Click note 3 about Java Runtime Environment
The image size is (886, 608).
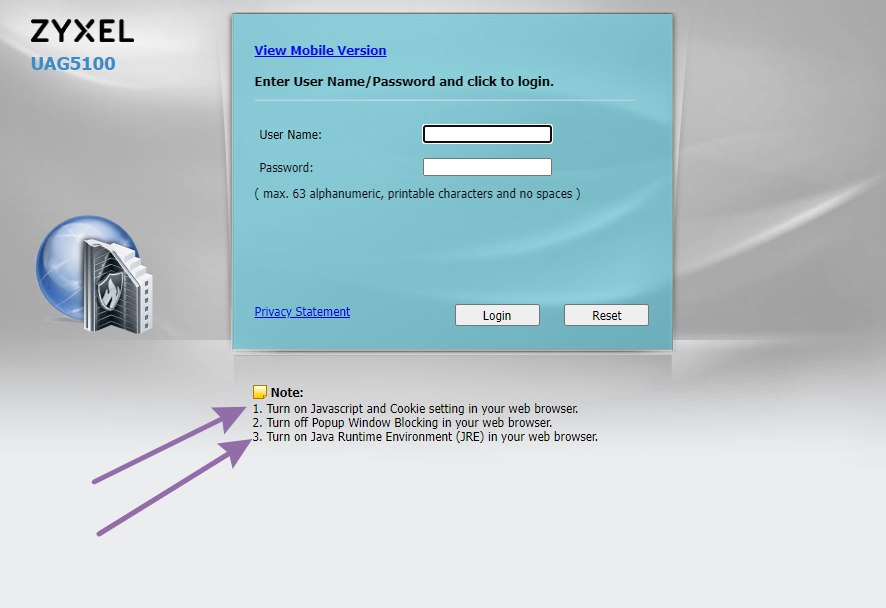(x=425, y=437)
